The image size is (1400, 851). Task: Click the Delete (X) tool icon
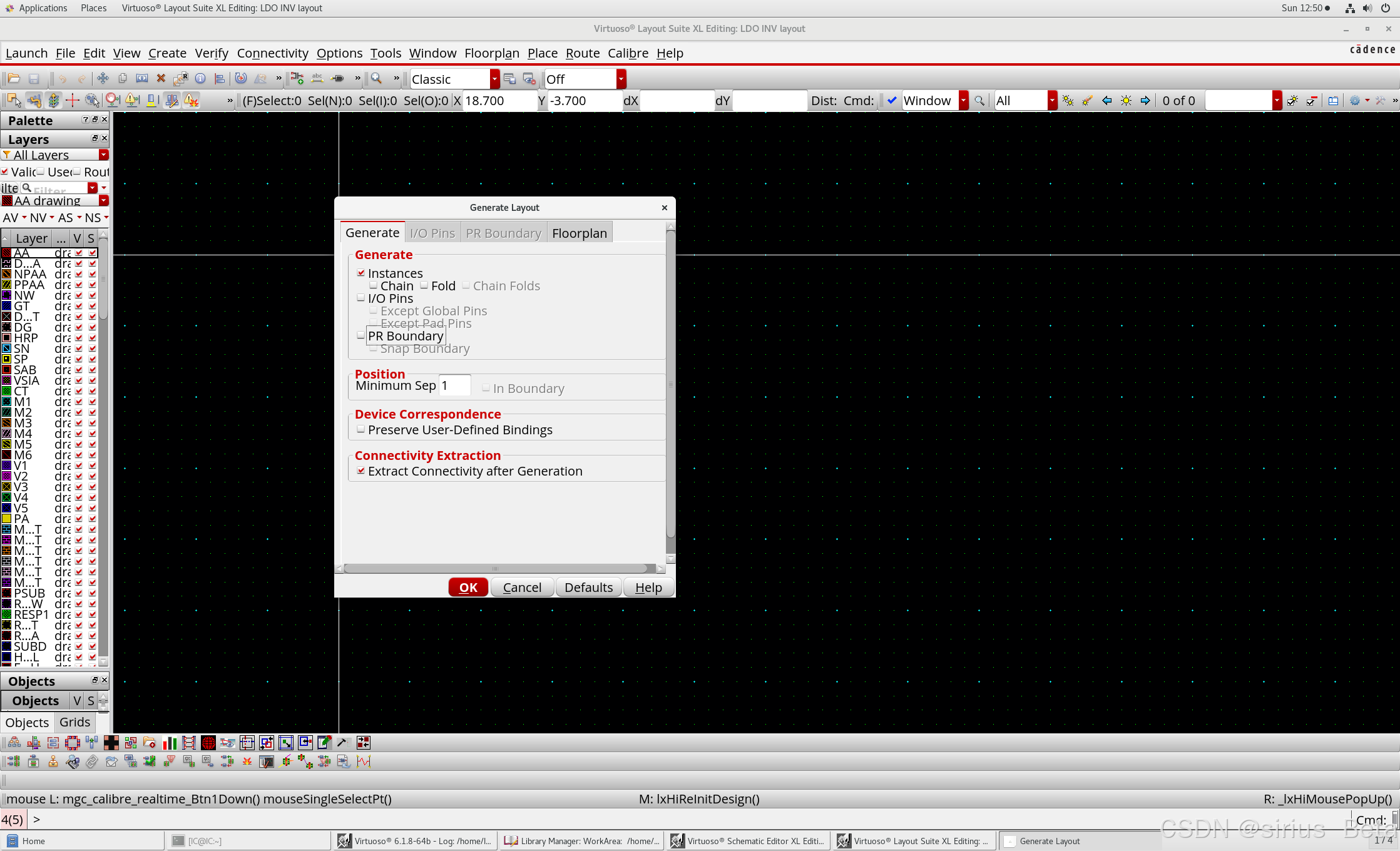tap(161, 78)
